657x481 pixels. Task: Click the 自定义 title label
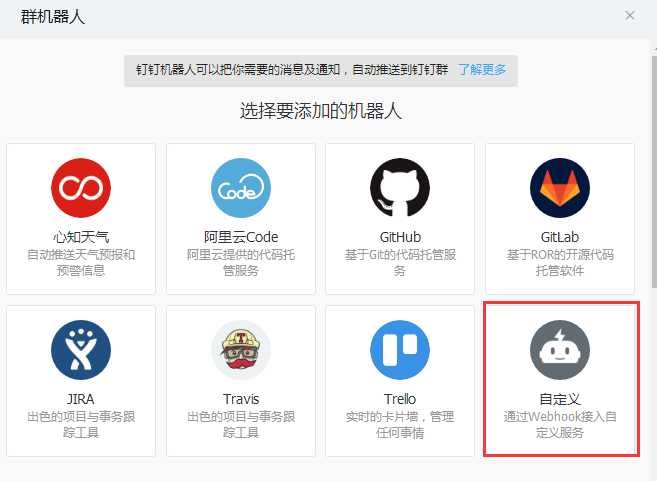click(560, 399)
